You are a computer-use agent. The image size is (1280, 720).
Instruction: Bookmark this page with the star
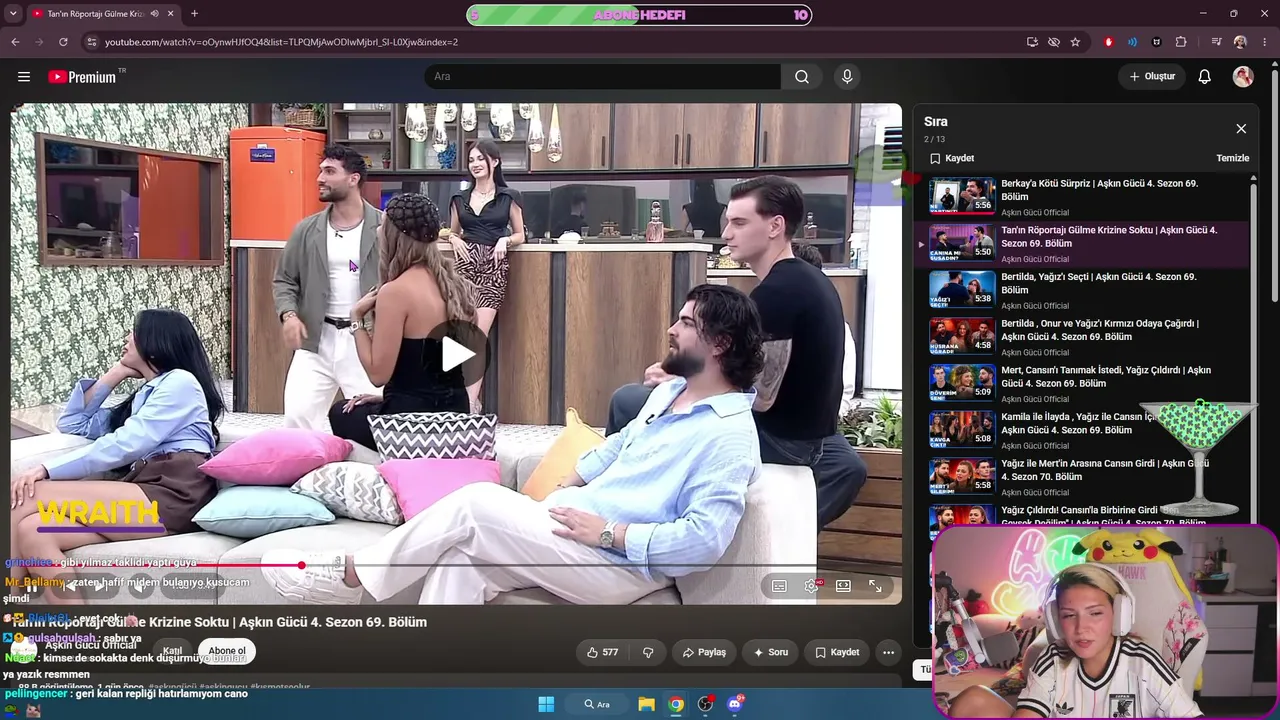pos(1076,42)
